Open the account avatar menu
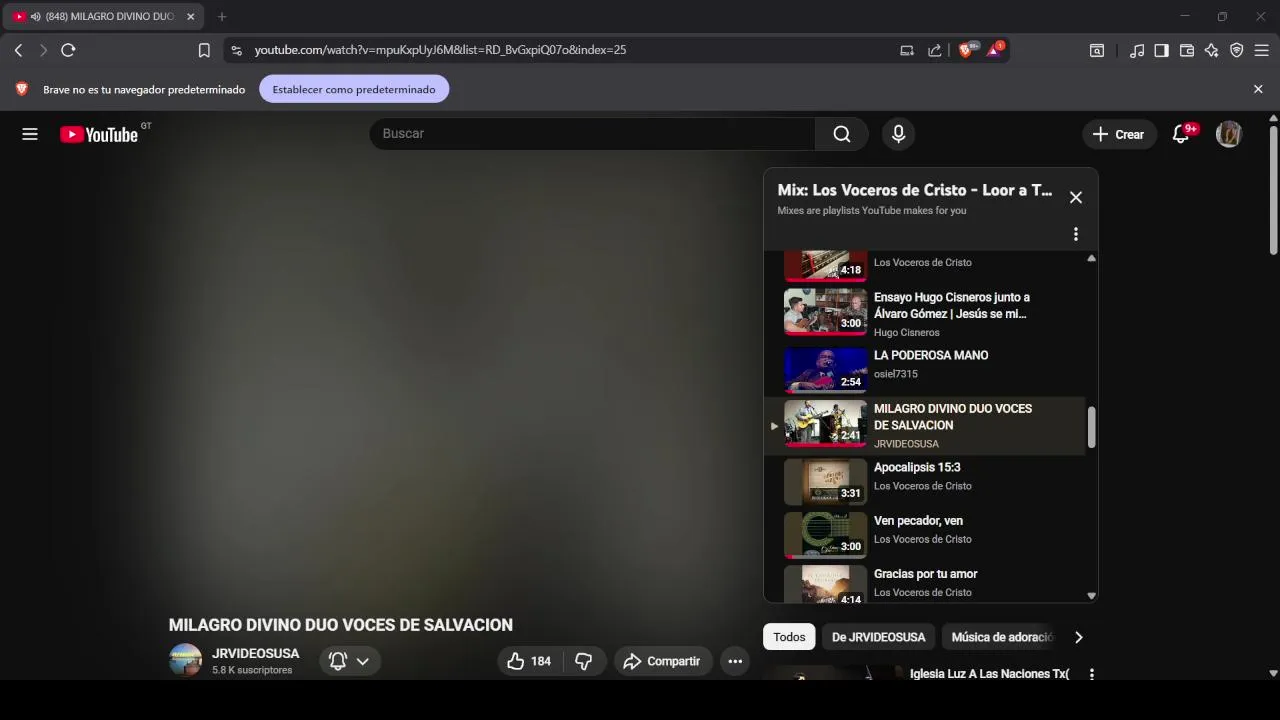The width and height of the screenshot is (1280, 720). [1229, 134]
